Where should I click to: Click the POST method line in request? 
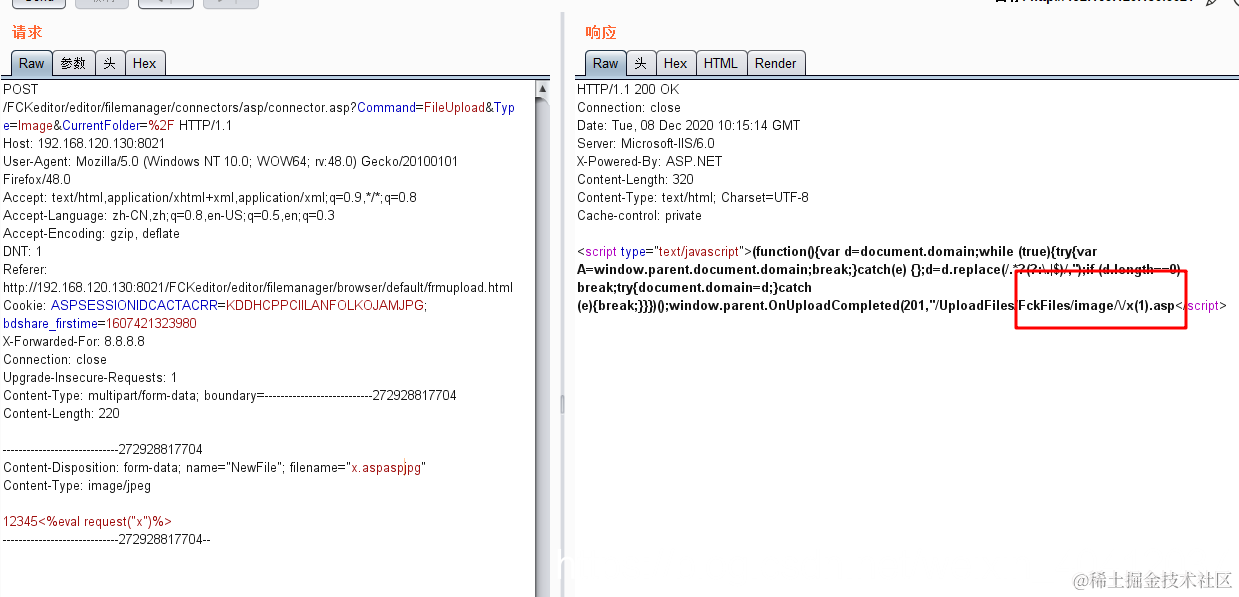point(21,89)
